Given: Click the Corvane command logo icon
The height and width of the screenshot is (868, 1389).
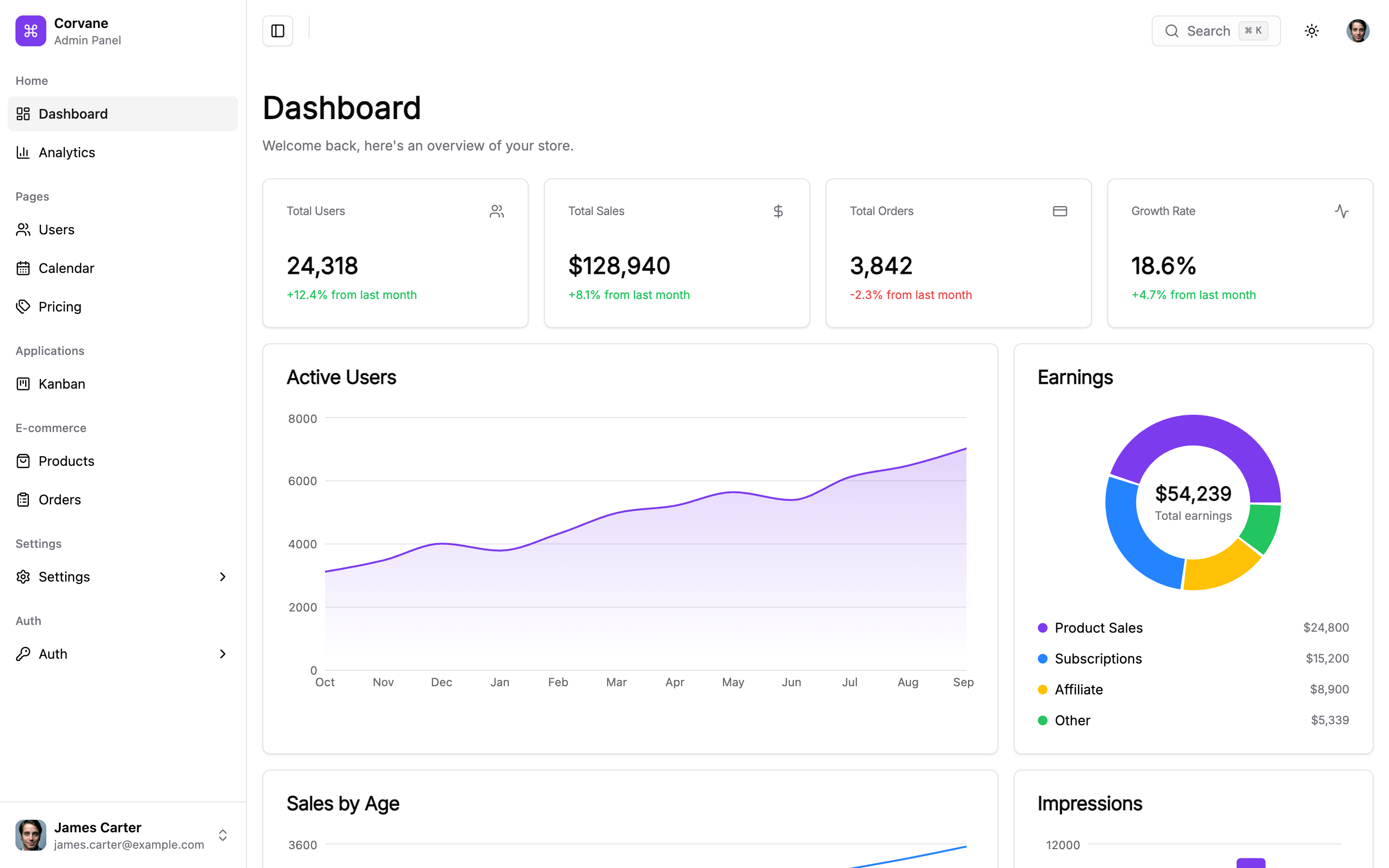Looking at the screenshot, I should [30, 31].
